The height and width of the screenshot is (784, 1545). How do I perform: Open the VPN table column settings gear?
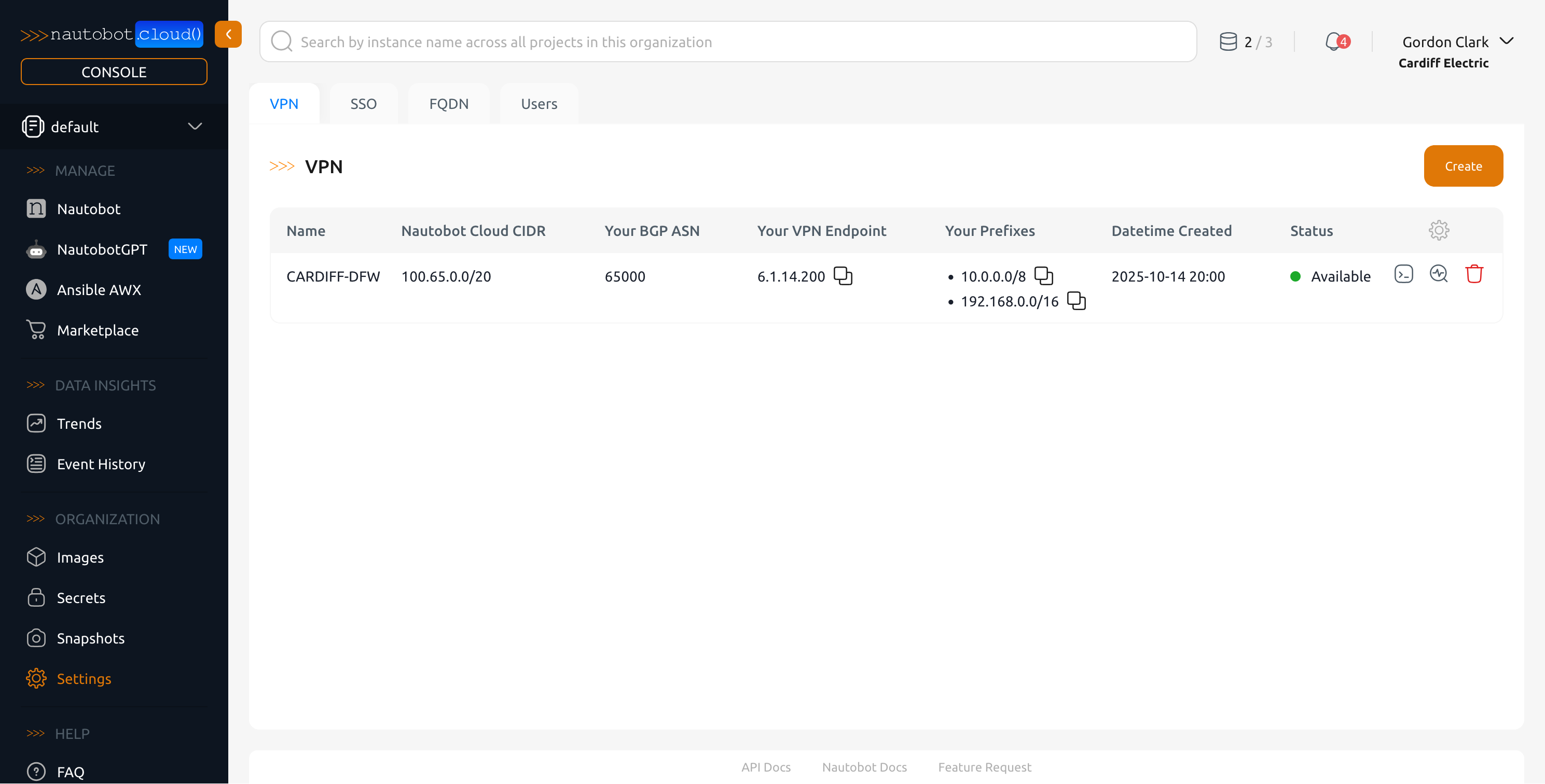point(1439,230)
